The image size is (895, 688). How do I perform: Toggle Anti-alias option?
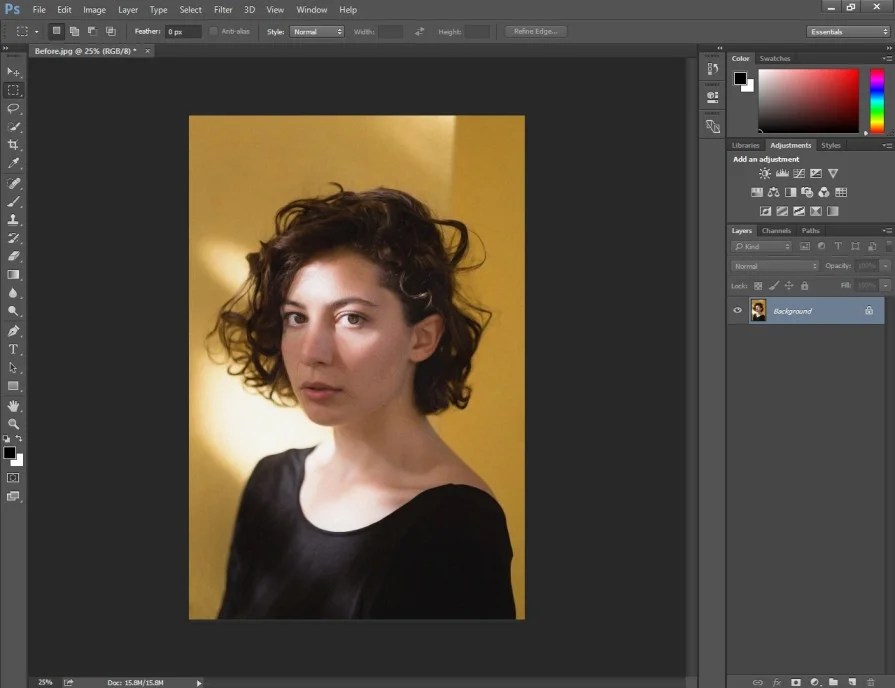click(215, 31)
